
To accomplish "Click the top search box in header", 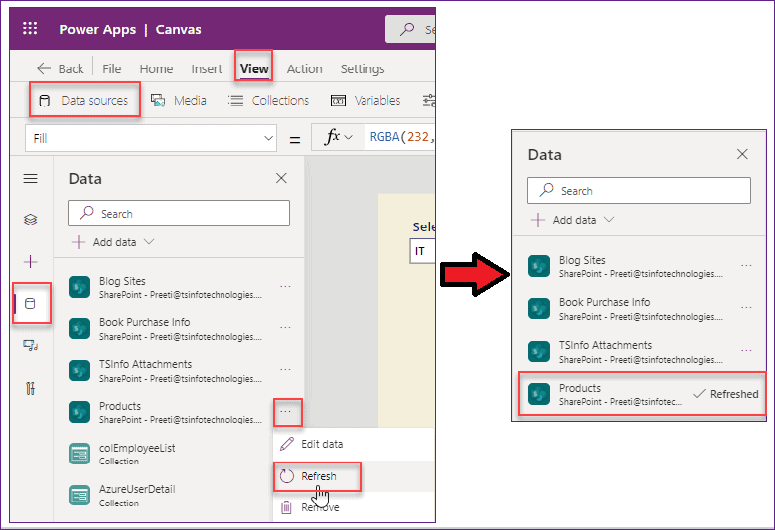I will pos(410,29).
